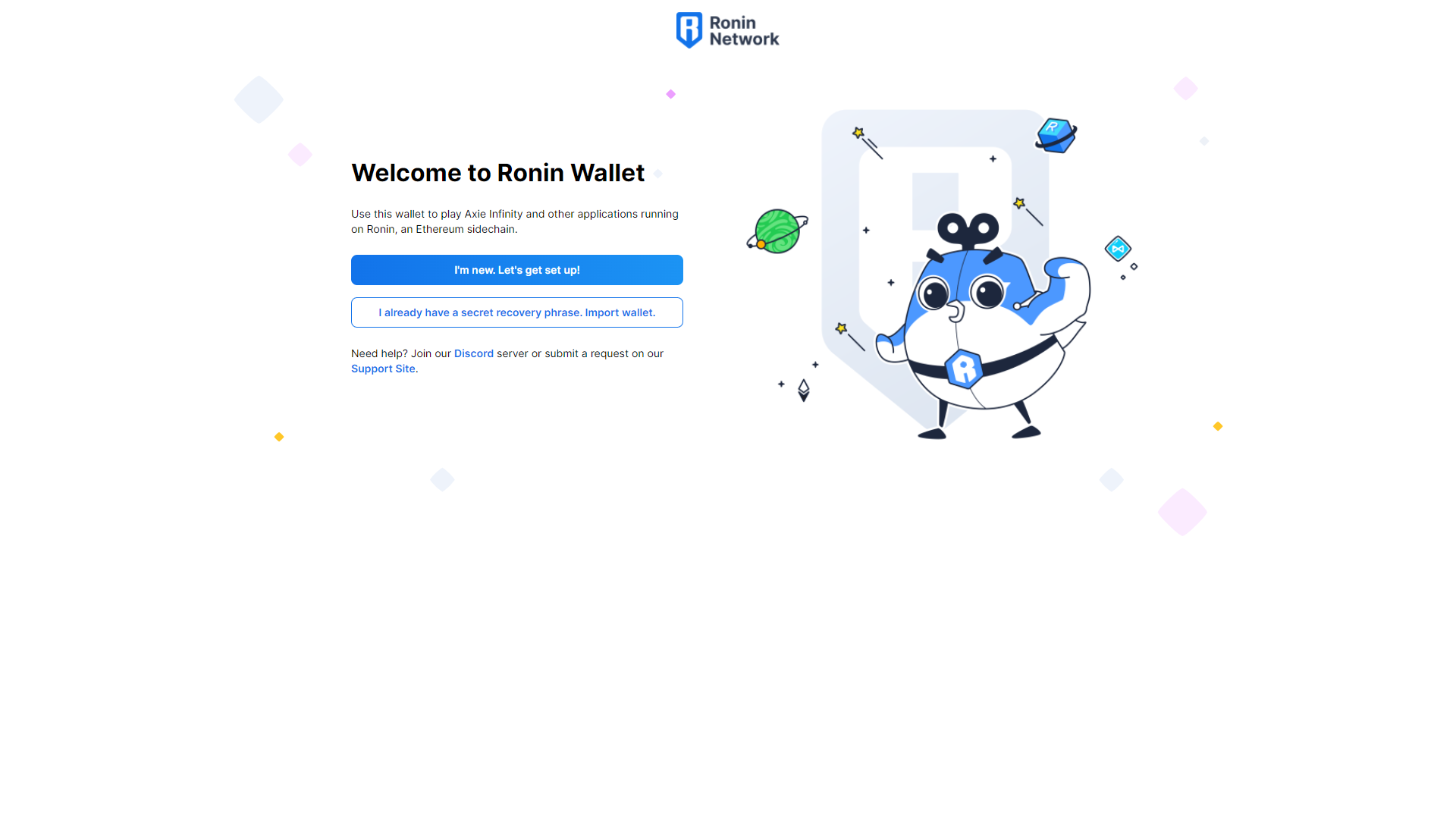Click the hexagonal R badge on mascot's belt
Screen dimensions: 1456x819
[x=964, y=369]
